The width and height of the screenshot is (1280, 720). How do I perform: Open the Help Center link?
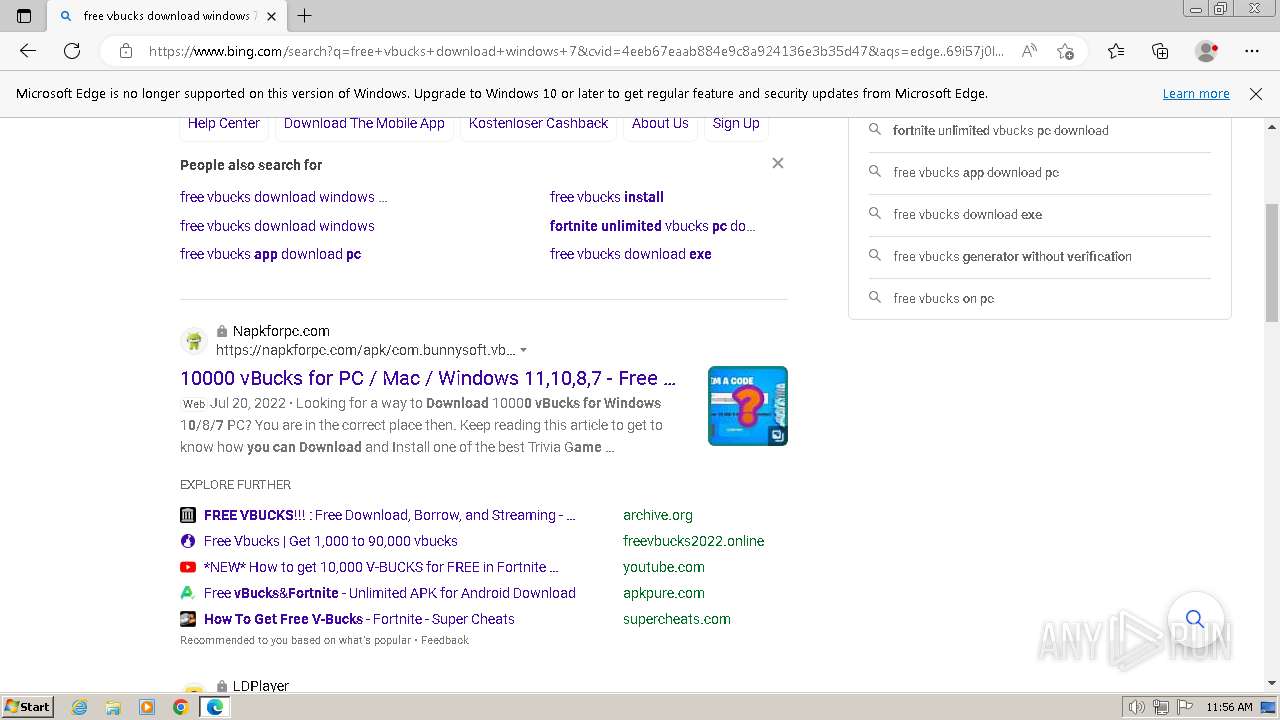pyautogui.click(x=224, y=123)
